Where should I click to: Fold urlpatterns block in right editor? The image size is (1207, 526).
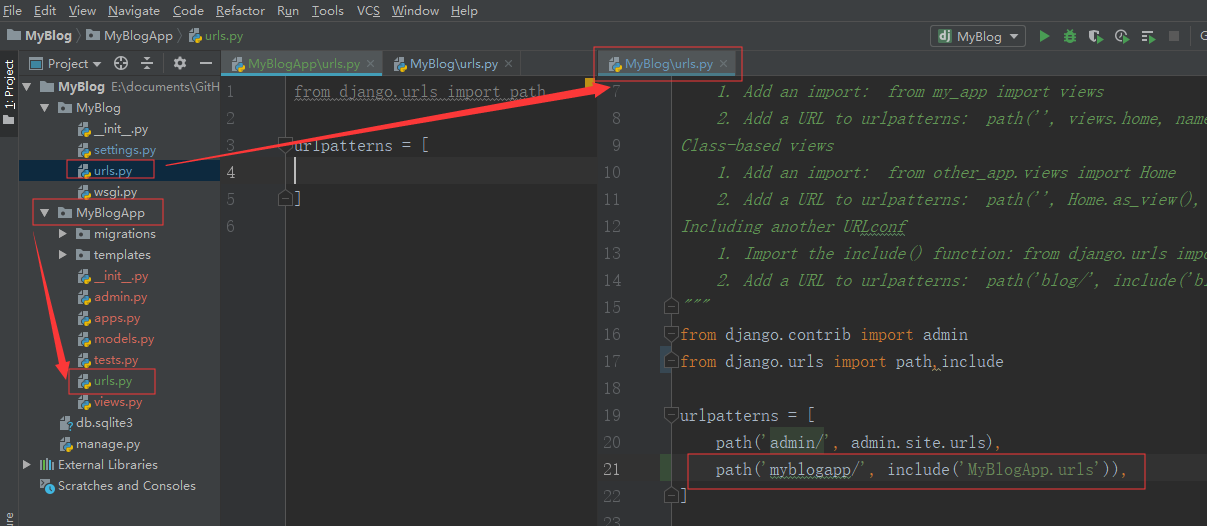tap(671, 415)
